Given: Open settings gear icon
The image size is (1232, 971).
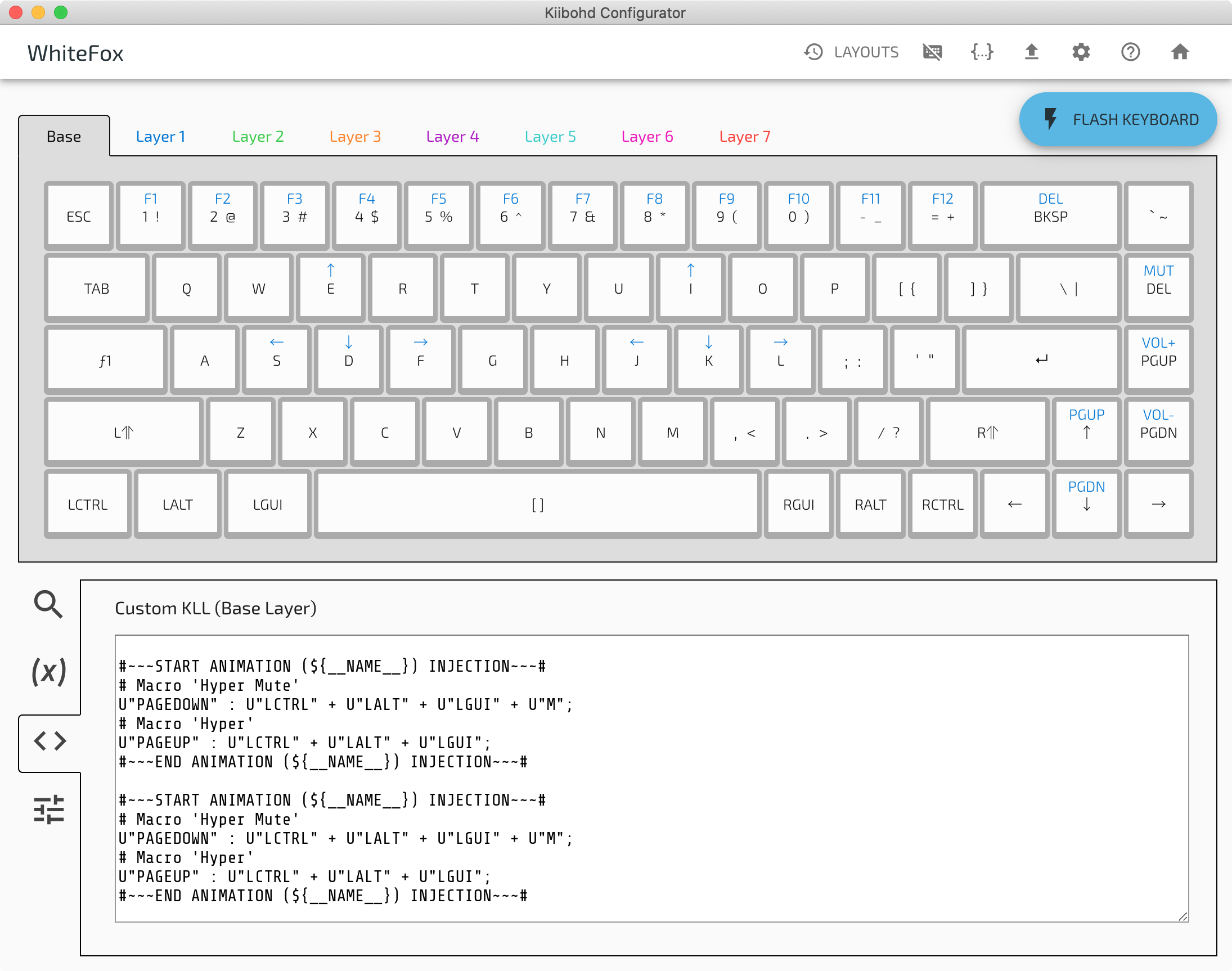Looking at the screenshot, I should coord(1081,52).
